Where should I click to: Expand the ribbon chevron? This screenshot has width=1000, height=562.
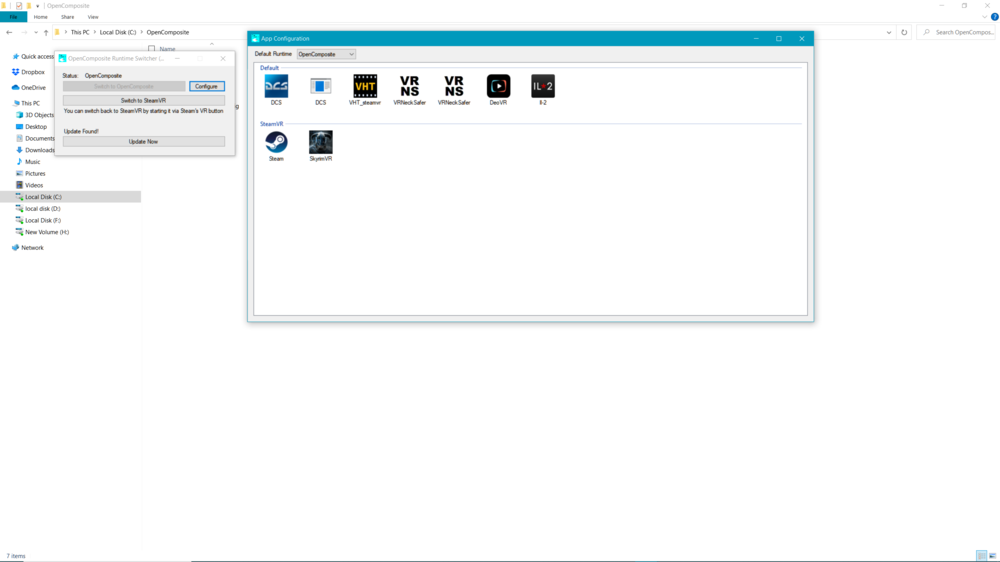point(985,17)
